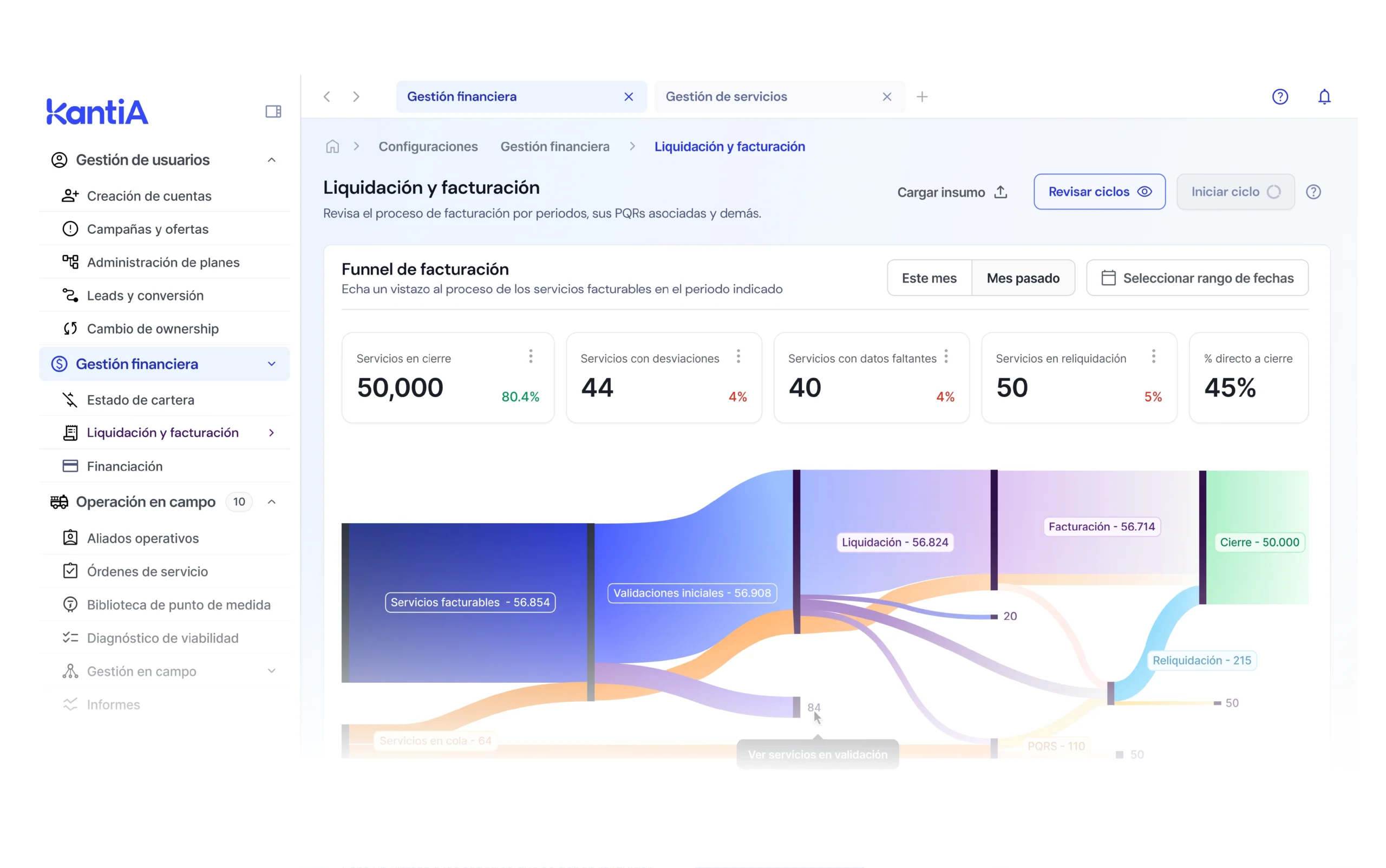Open a new tab with the plus button
The height and width of the screenshot is (868, 1386).
[x=921, y=96]
